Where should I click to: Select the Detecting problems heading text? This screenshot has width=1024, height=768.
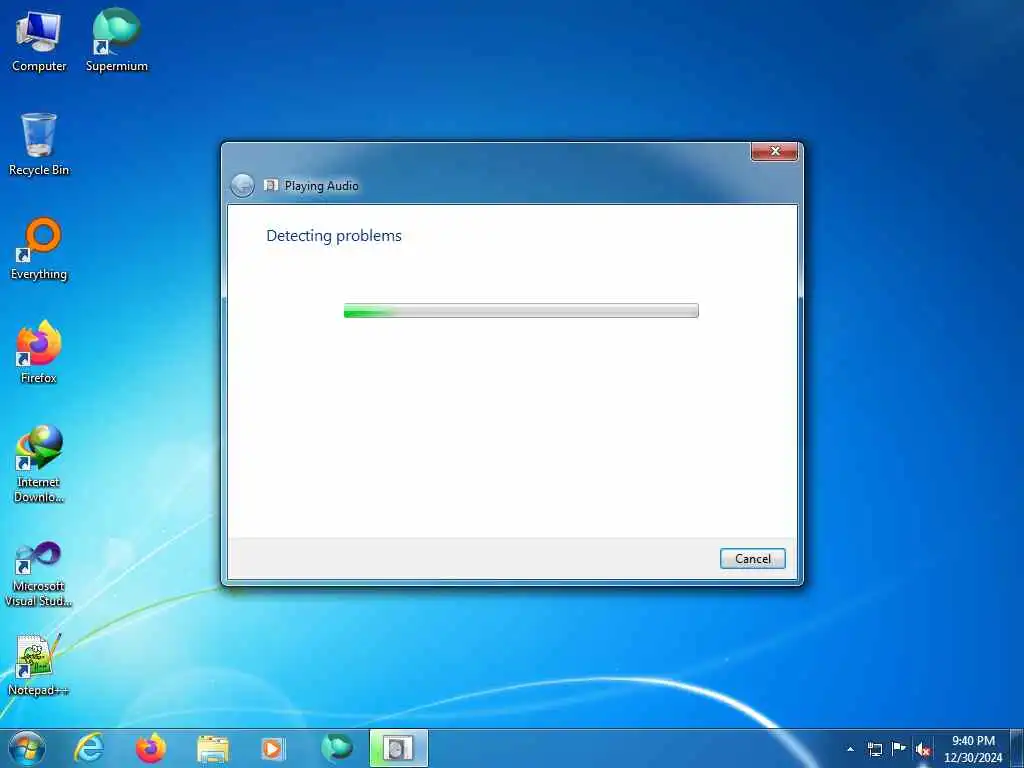[334, 236]
